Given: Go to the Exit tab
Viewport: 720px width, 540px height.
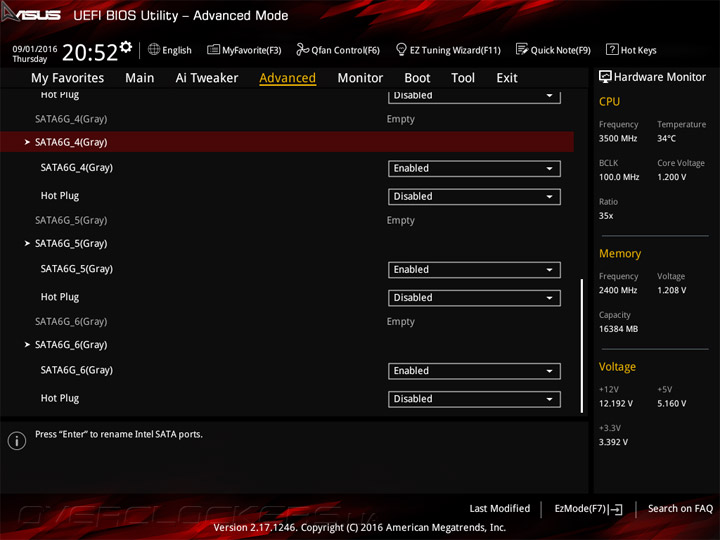Looking at the screenshot, I should 506,78.
